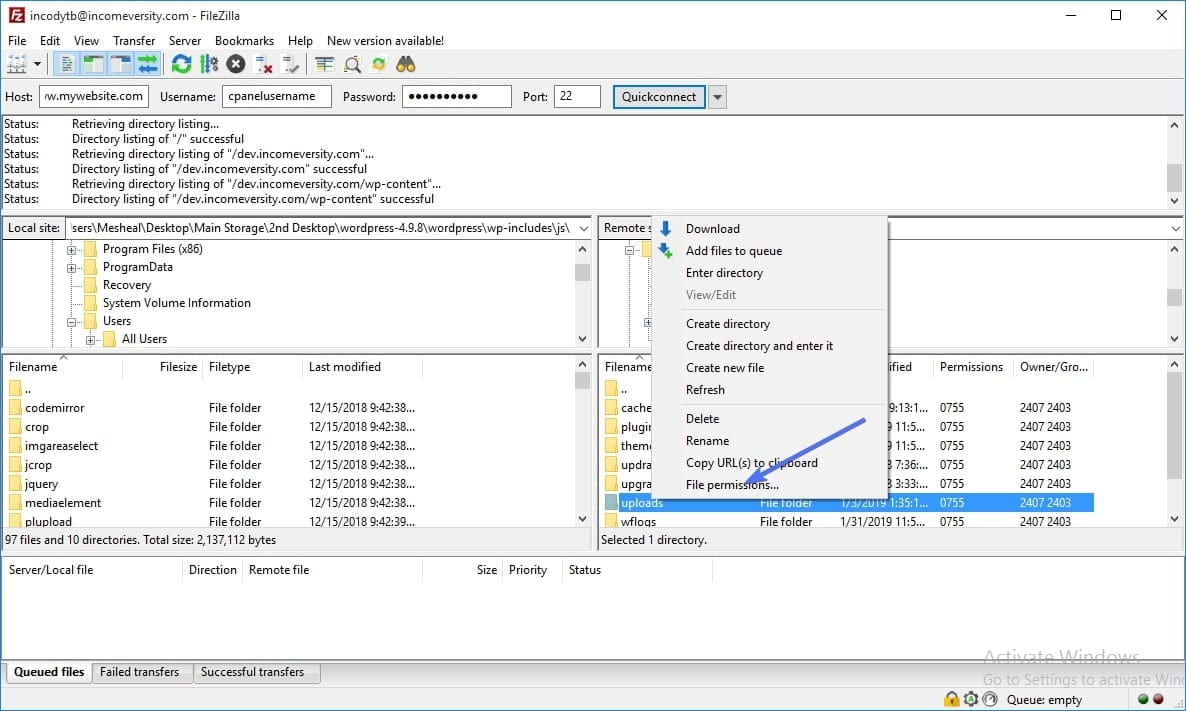1186x711 pixels.
Task: Click the Disconnect from server icon
Action: [x=263, y=64]
